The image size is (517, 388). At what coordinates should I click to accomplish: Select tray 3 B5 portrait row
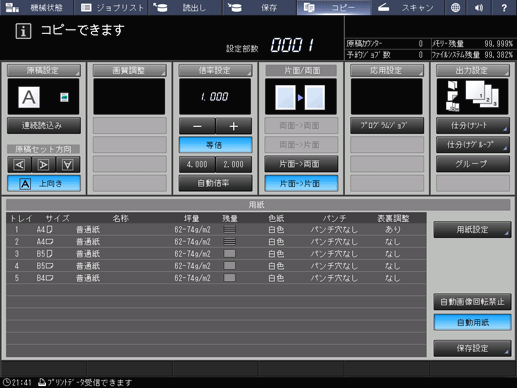click(x=216, y=254)
